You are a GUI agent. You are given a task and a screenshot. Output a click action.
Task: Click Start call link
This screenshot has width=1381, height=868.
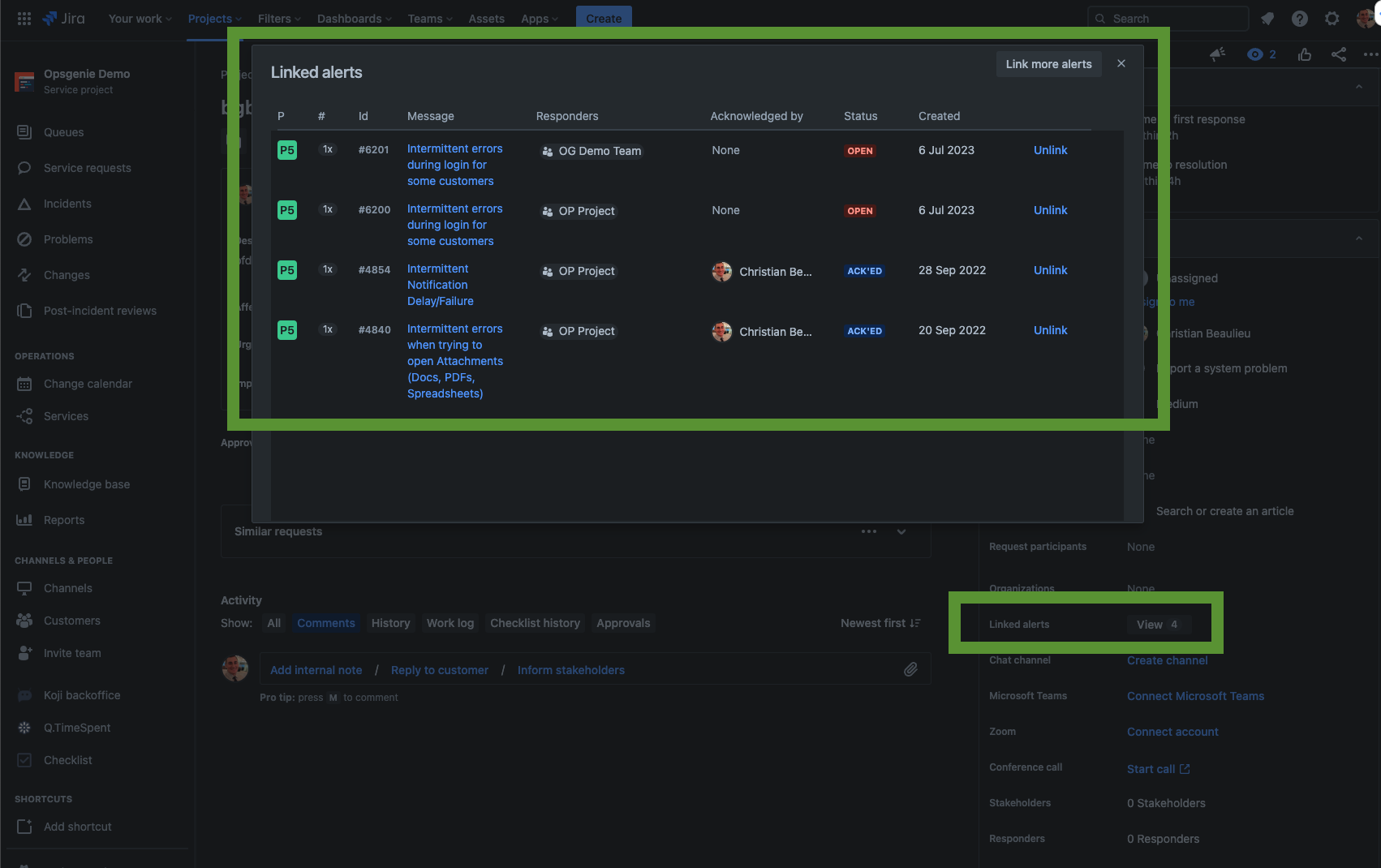point(1158,769)
